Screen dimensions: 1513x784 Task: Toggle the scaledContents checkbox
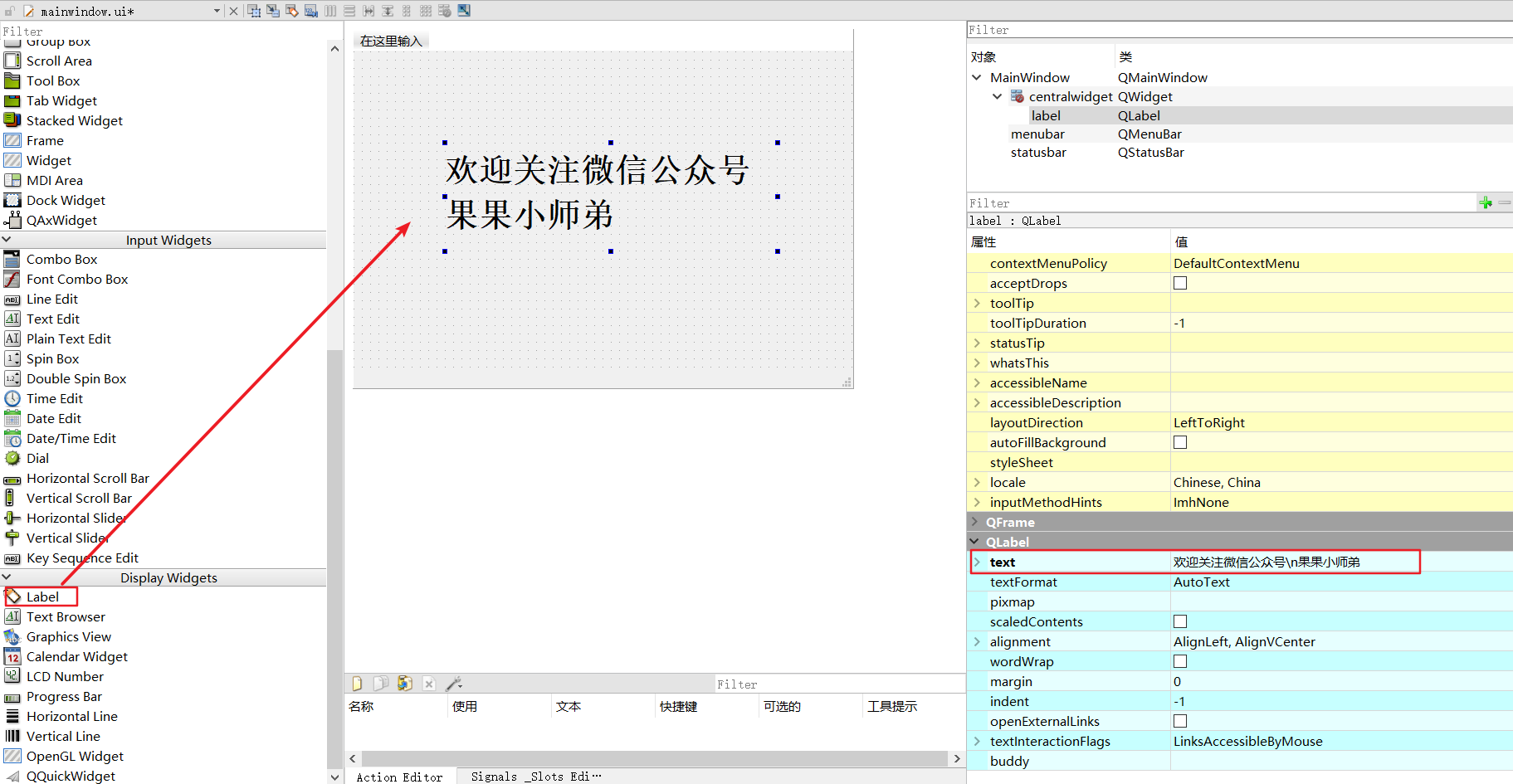[1180, 621]
